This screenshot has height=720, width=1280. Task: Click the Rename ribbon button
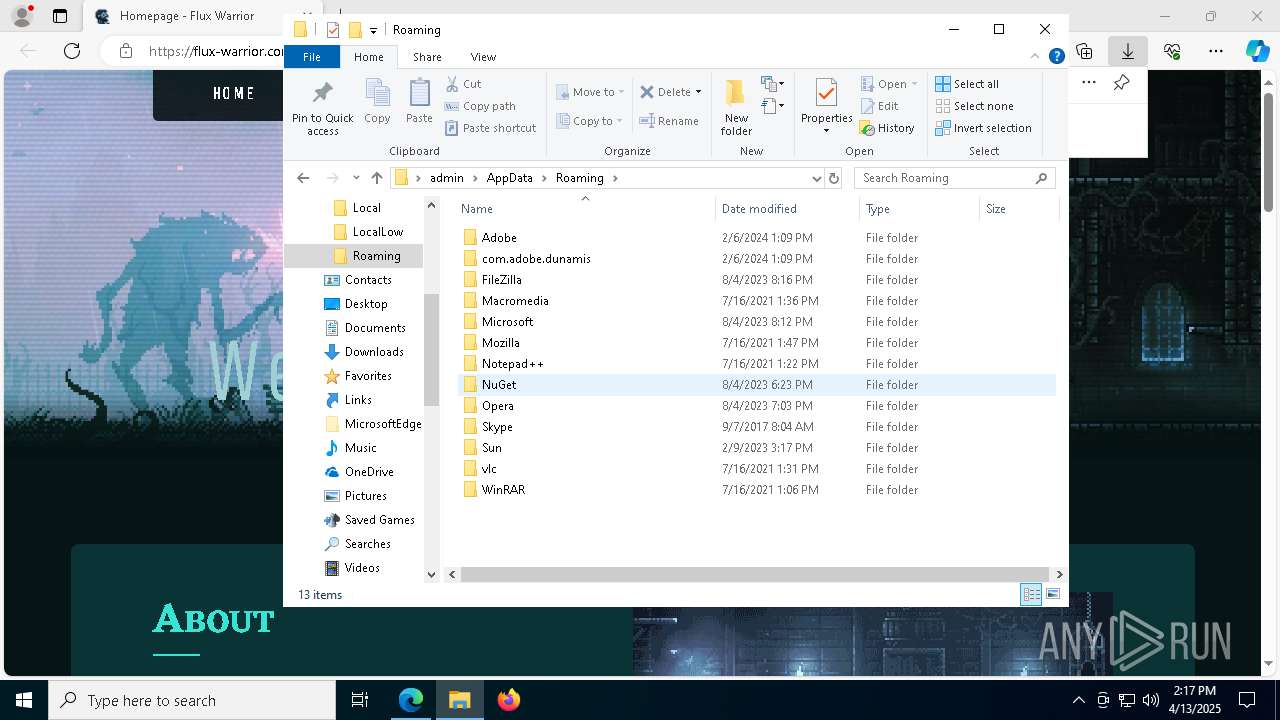[669, 121]
